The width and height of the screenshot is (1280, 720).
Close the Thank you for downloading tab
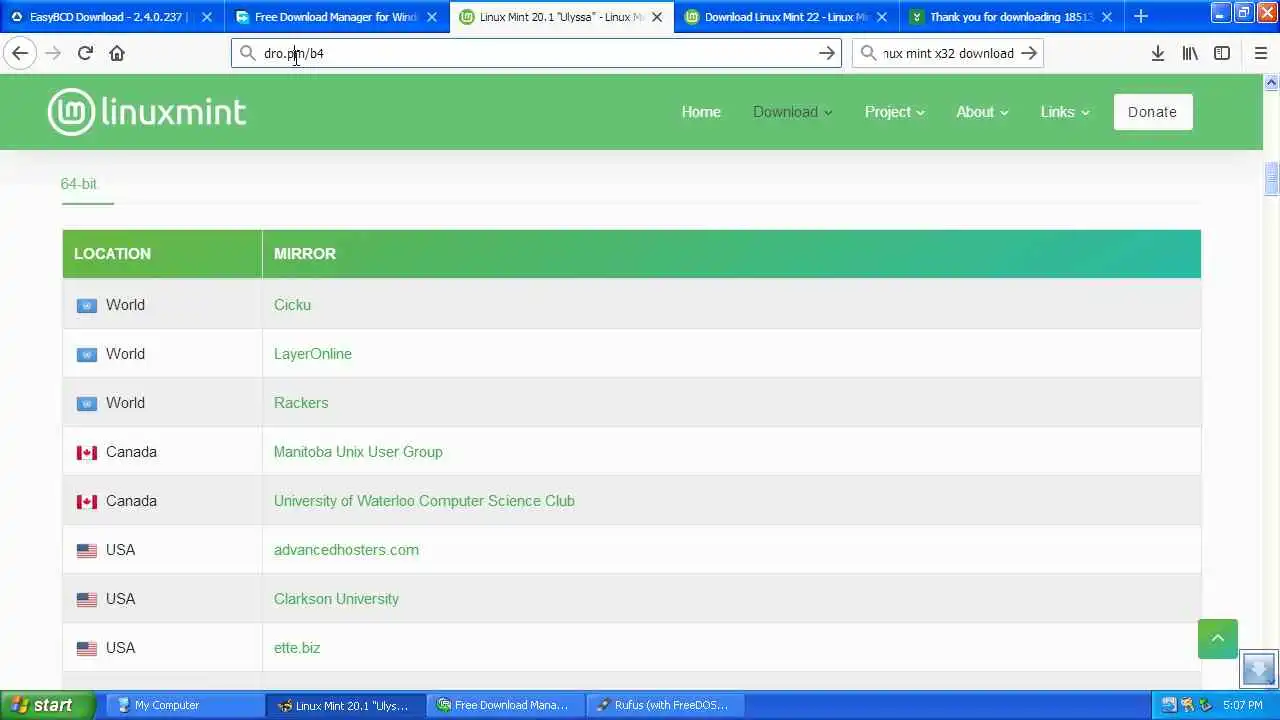[x=1107, y=17]
